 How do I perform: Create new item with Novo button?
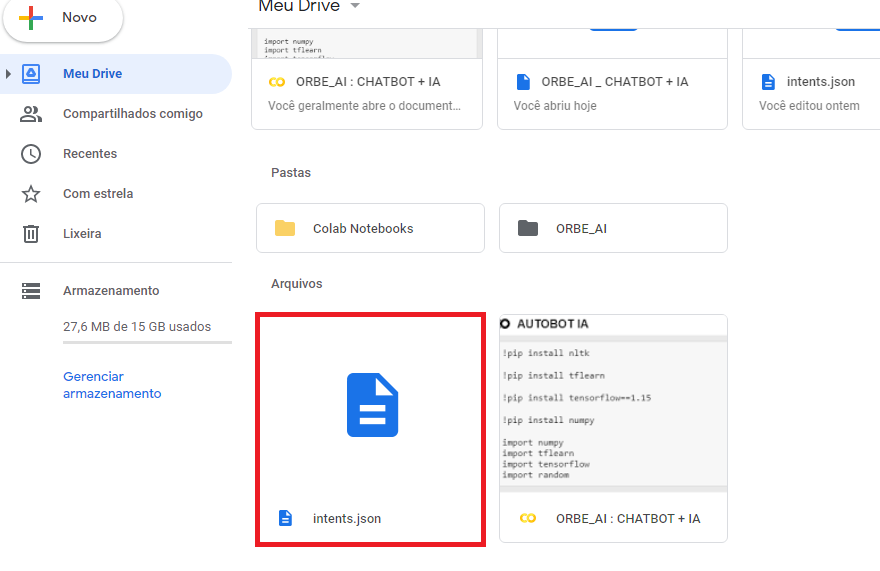(x=63, y=20)
